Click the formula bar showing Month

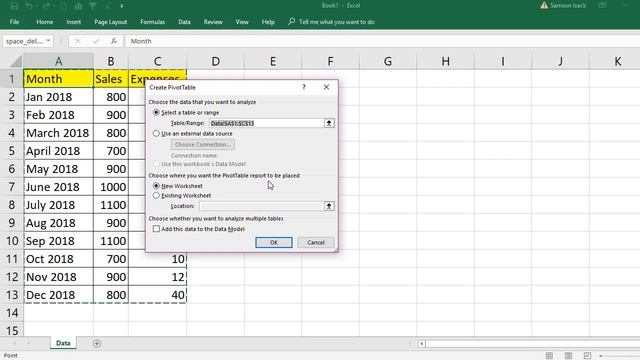click(x=383, y=41)
